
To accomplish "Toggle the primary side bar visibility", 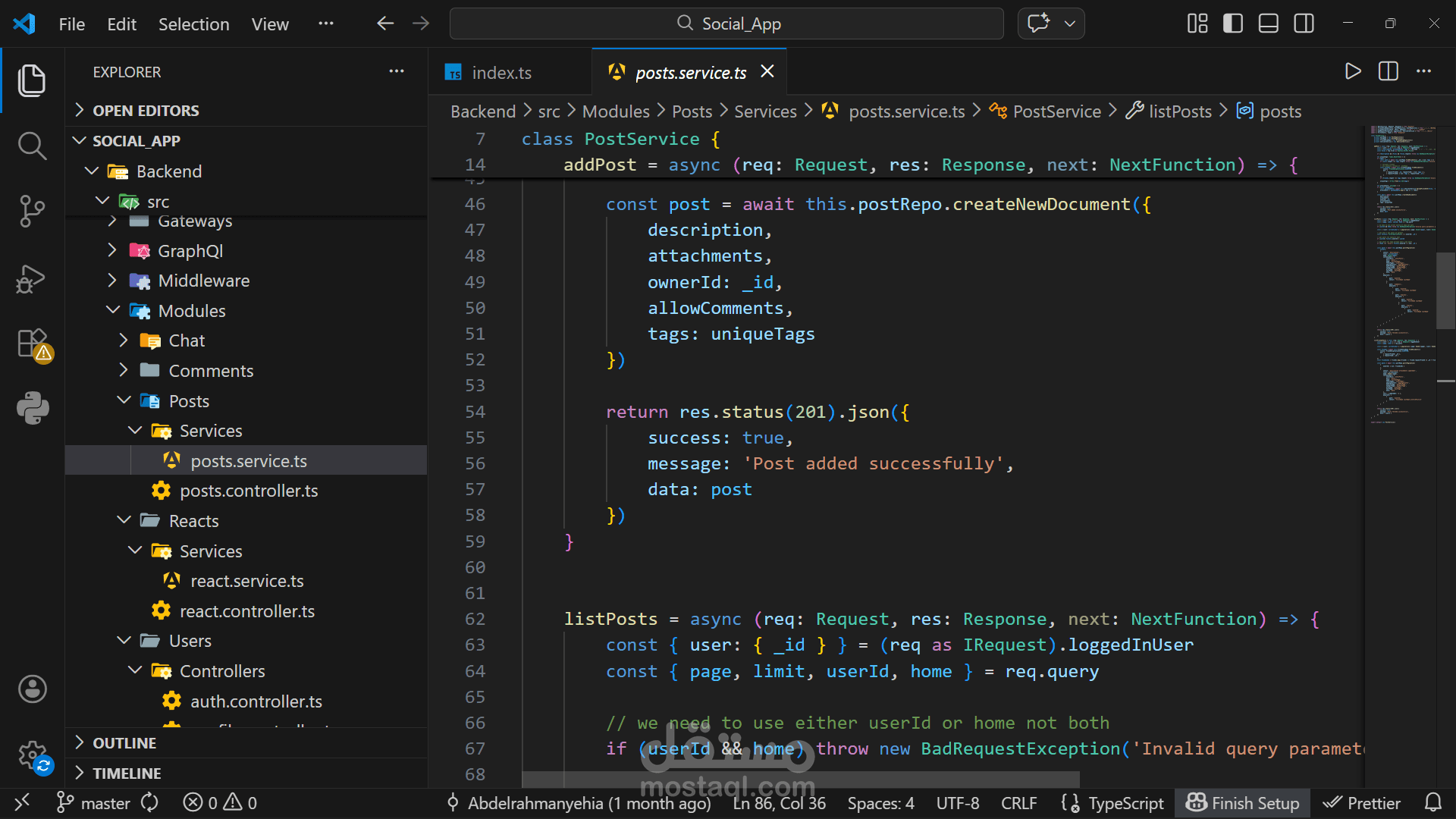I will coord(1233,24).
